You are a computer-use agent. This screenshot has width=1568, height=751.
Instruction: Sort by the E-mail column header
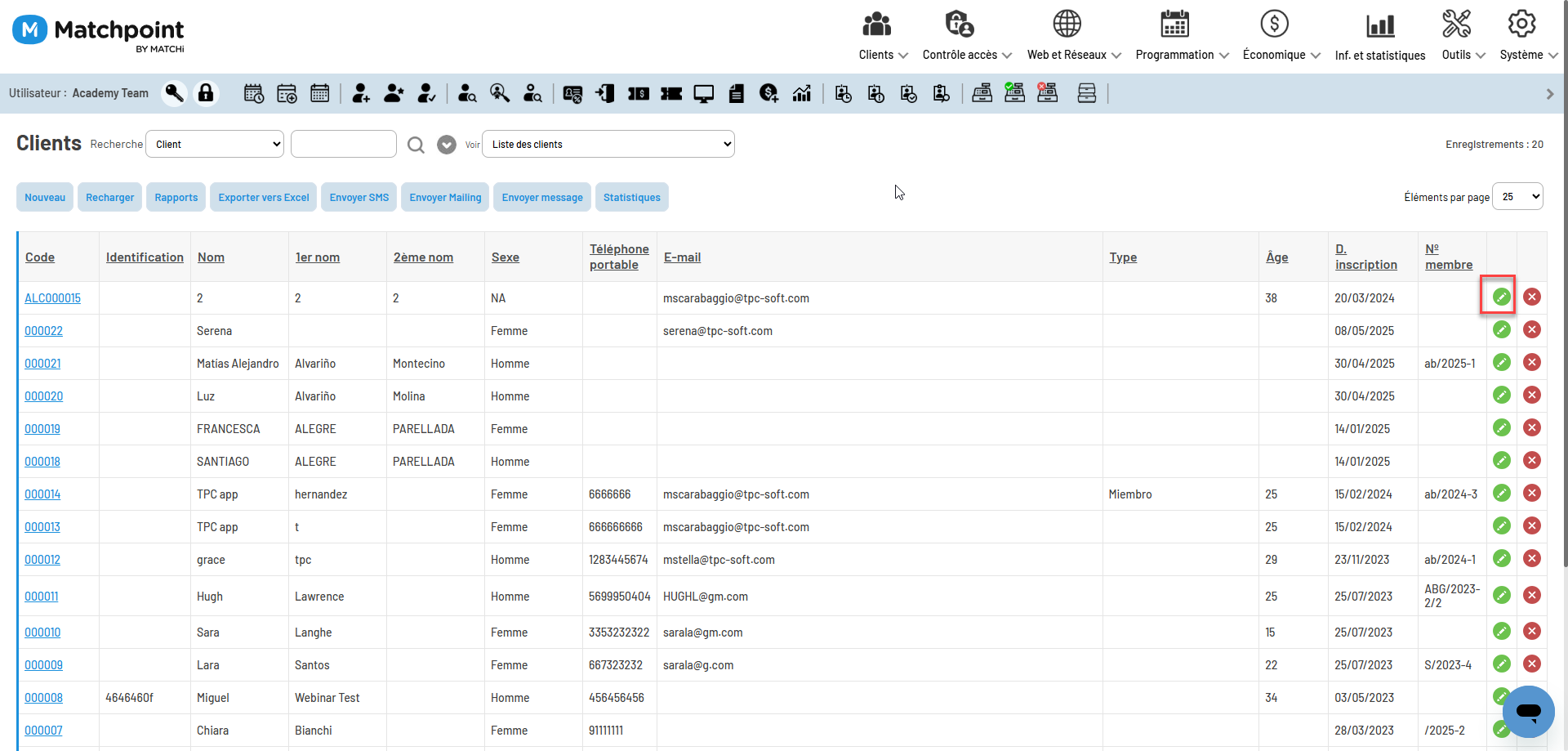coord(683,257)
